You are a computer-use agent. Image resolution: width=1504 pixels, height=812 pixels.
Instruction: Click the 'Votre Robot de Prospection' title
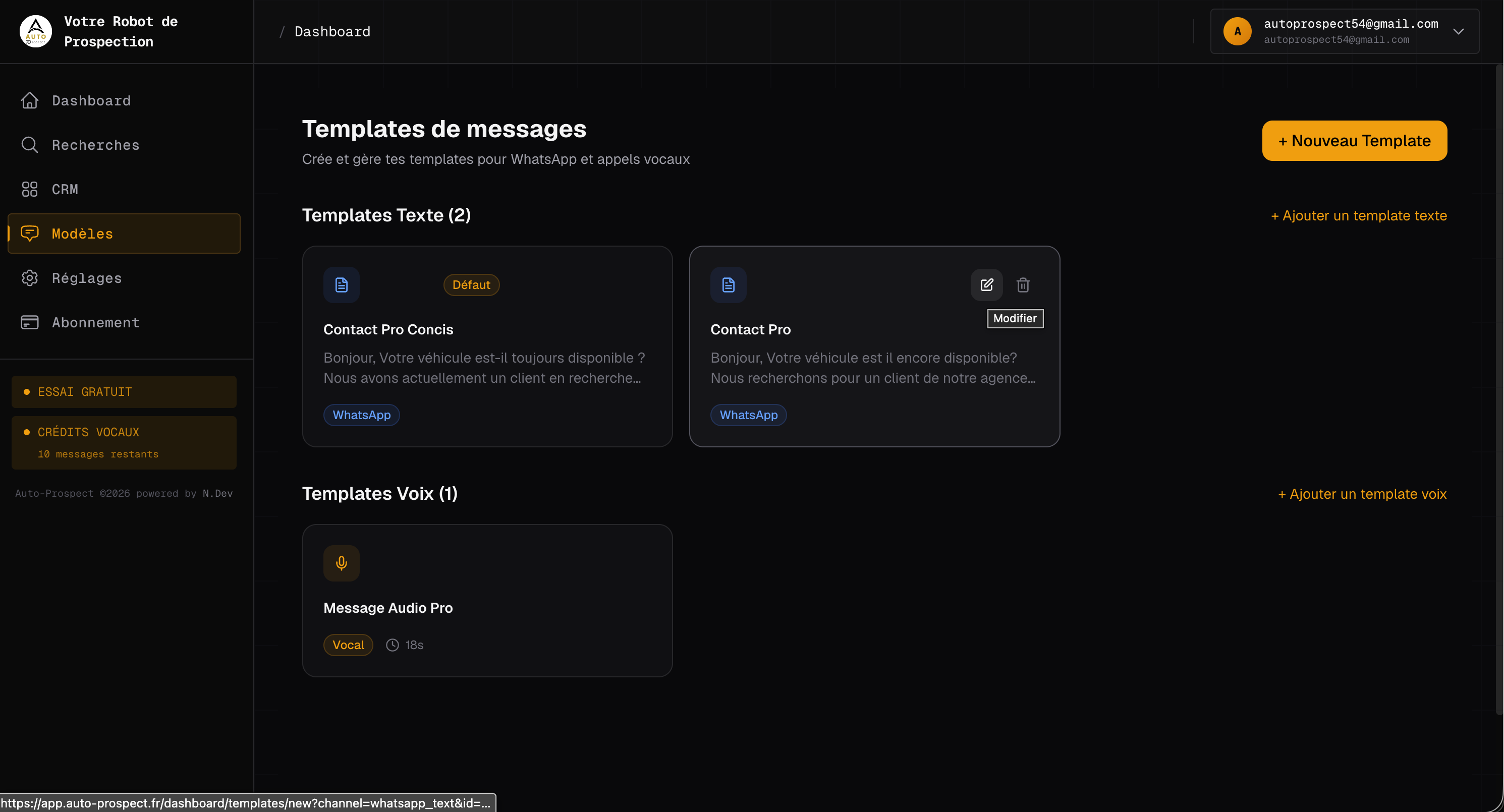click(x=121, y=32)
